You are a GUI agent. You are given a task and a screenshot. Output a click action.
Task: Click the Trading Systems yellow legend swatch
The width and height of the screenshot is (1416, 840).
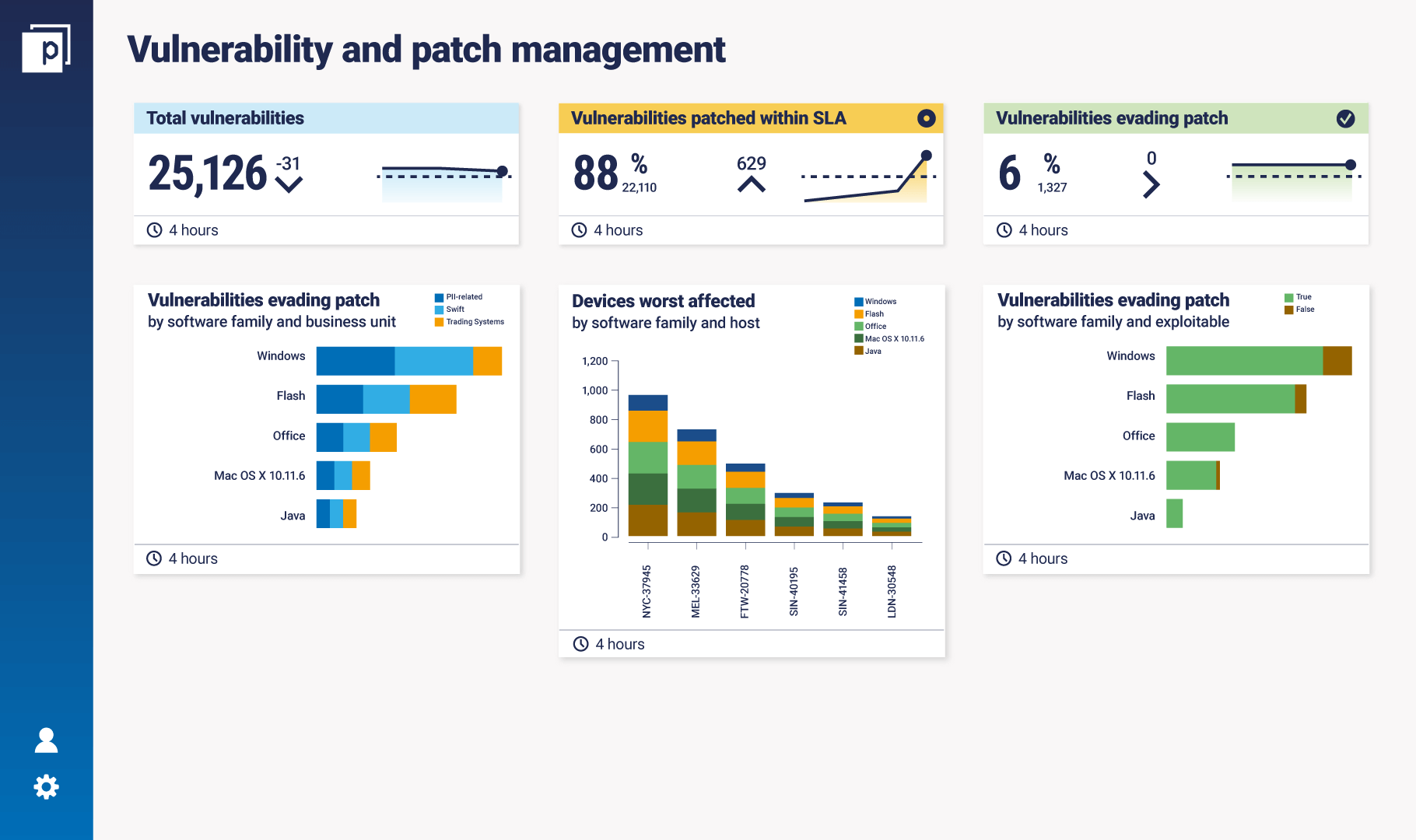[x=438, y=321]
